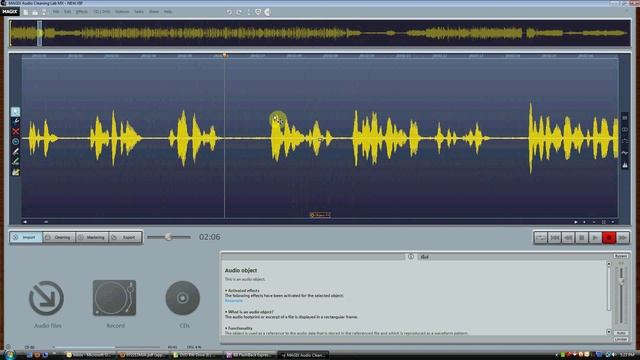The image size is (640, 360).
Task: Open the Share menu
Action: click(x=154, y=12)
